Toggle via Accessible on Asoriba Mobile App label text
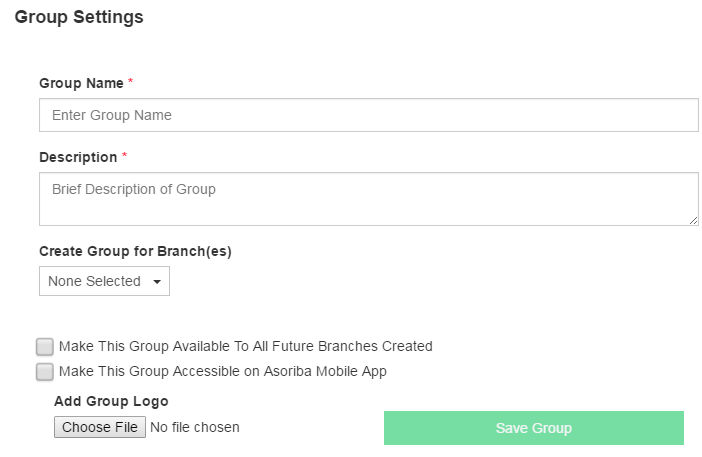The image size is (702, 457). pos(223,372)
